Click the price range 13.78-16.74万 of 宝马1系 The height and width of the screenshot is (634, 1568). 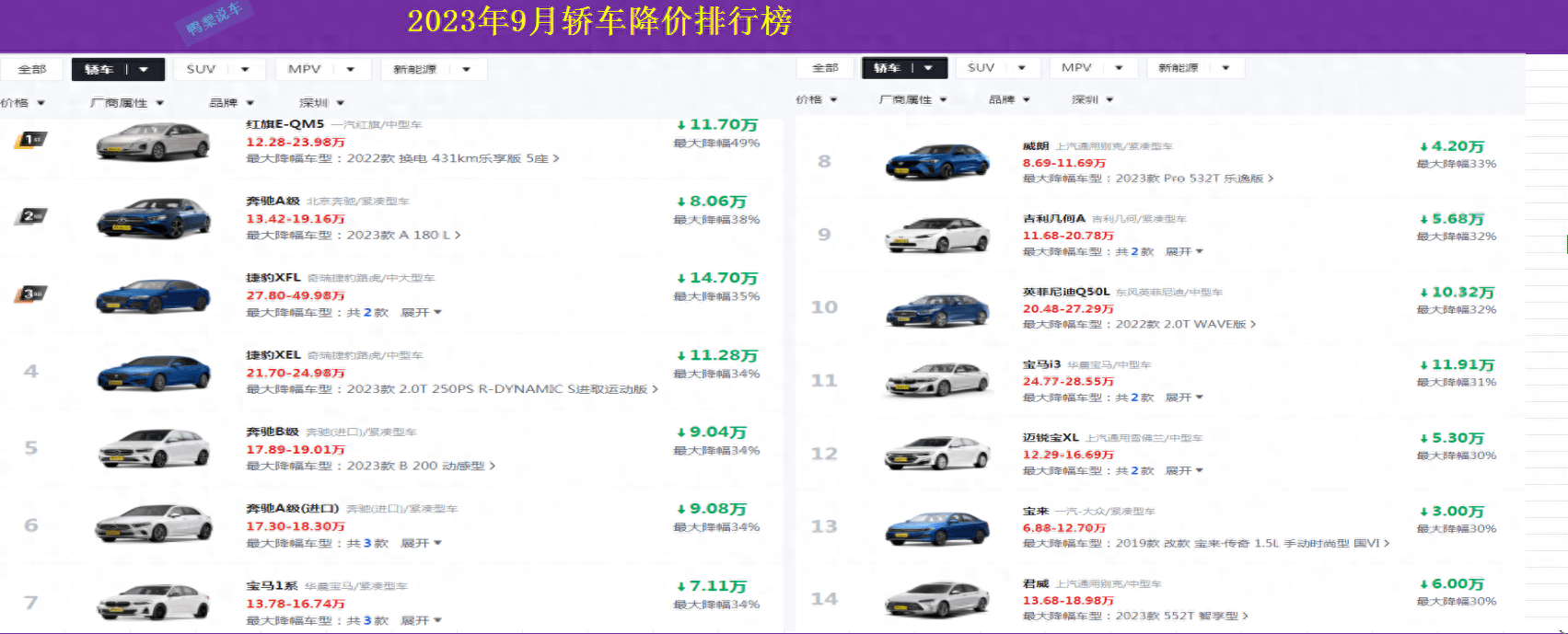tap(295, 604)
